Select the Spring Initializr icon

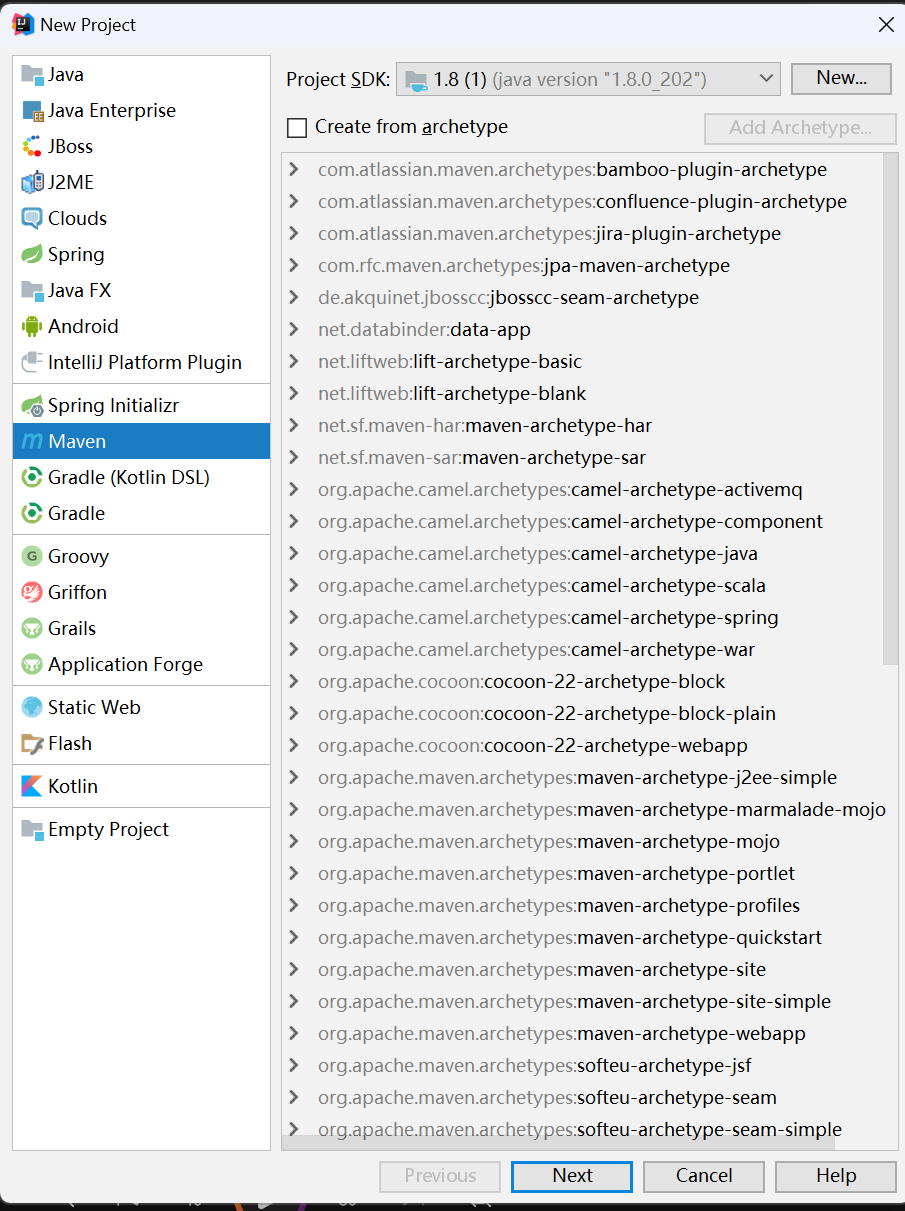pos(32,406)
